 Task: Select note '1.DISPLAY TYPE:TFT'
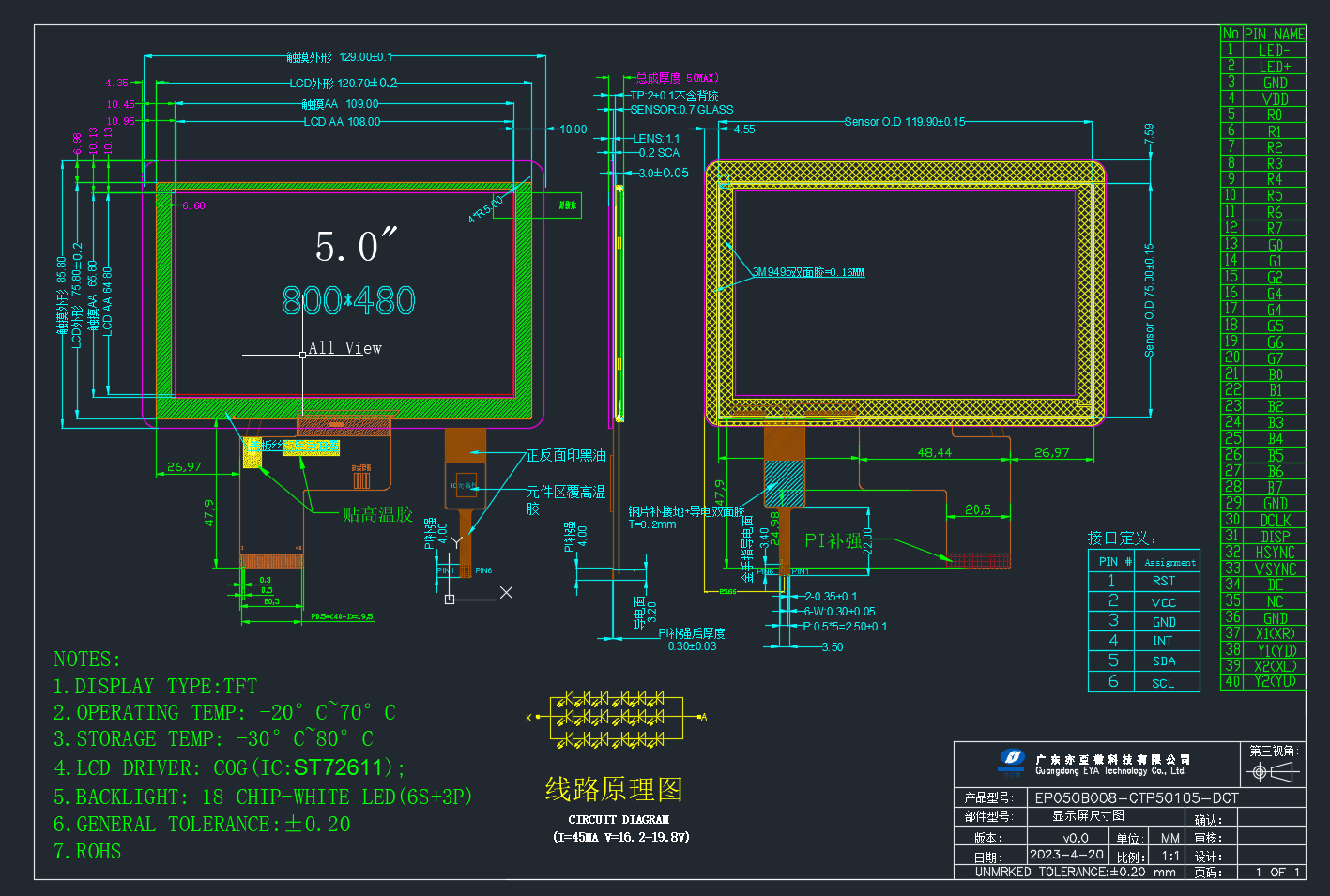155,687
